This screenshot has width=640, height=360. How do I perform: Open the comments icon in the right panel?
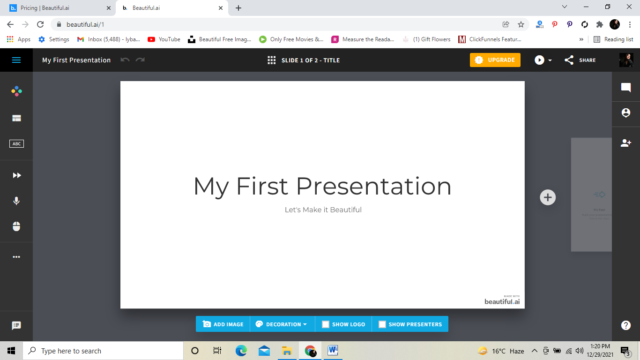[x=626, y=87]
